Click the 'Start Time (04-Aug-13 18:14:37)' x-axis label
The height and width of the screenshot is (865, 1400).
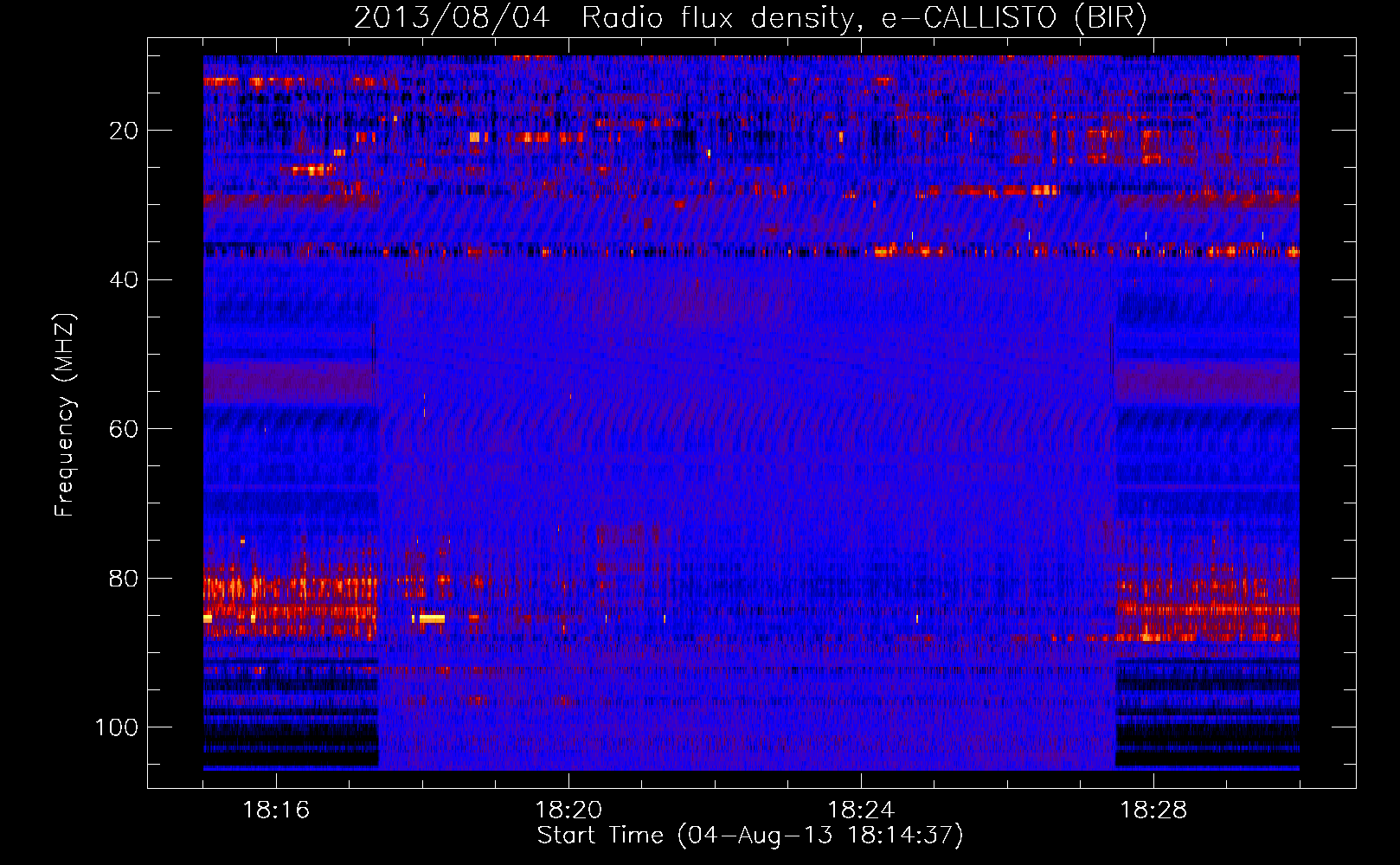point(750,836)
